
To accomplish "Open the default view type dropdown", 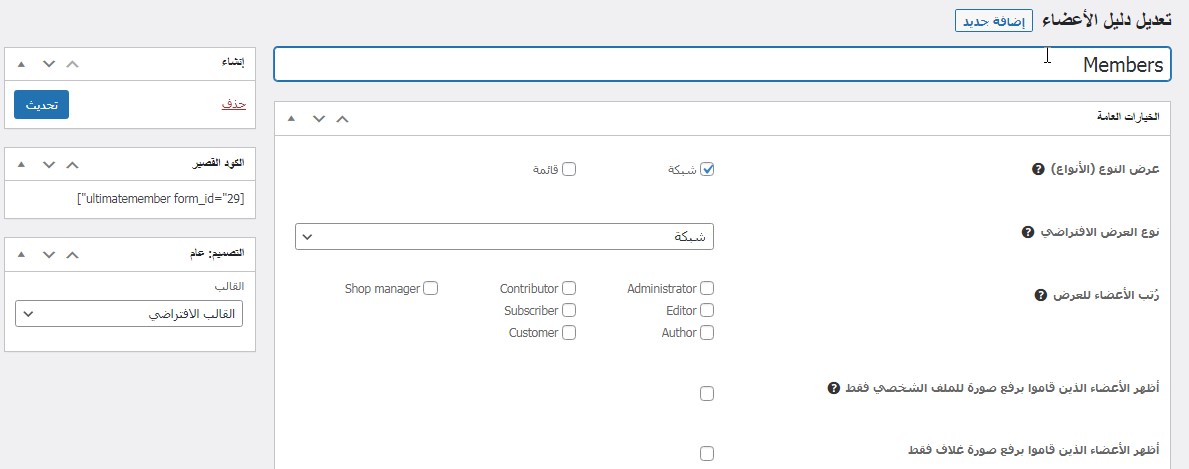I will (504, 237).
